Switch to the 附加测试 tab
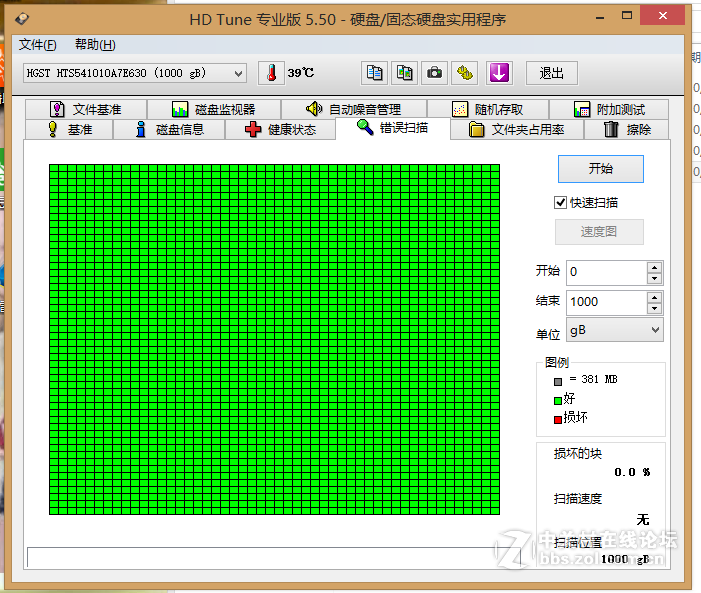701x593 pixels. 609,110
